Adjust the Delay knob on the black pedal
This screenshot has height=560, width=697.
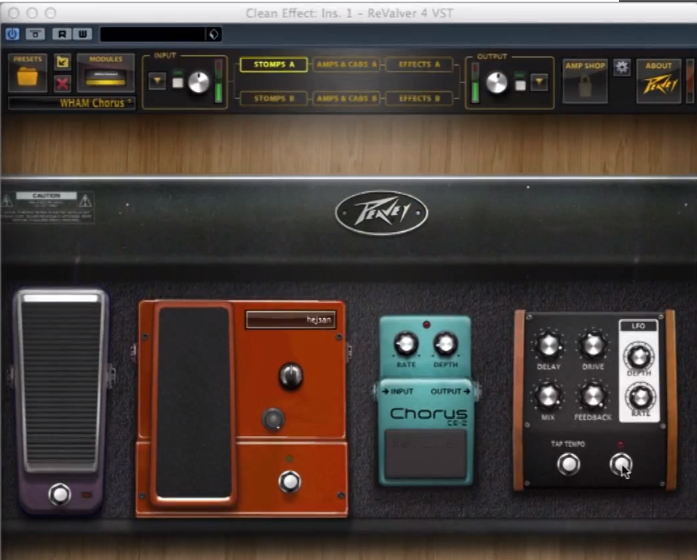pyautogui.click(x=549, y=346)
